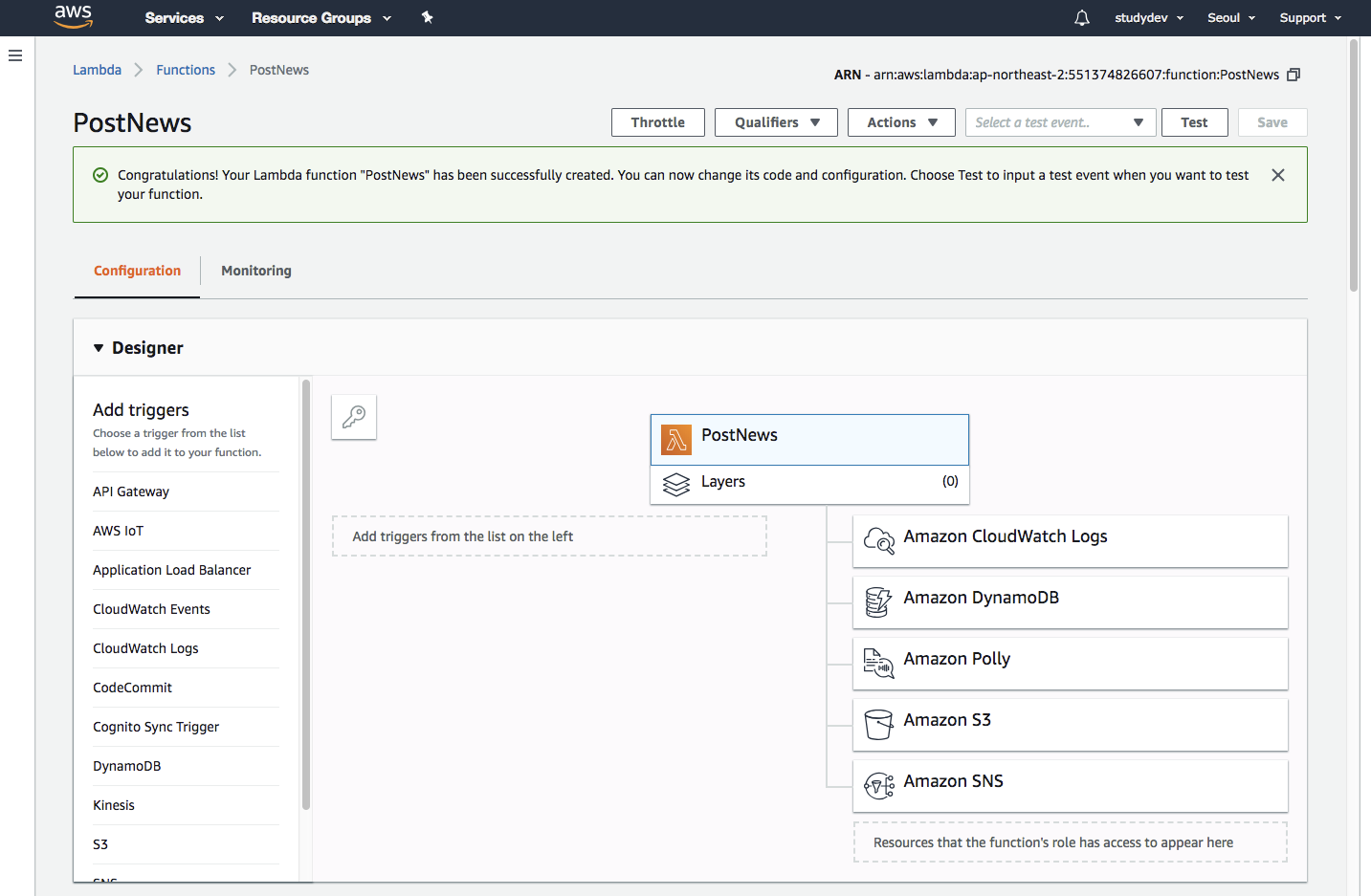Add the CodeCommit trigger
The height and width of the screenshot is (896, 1371).
[x=186, y=688]
